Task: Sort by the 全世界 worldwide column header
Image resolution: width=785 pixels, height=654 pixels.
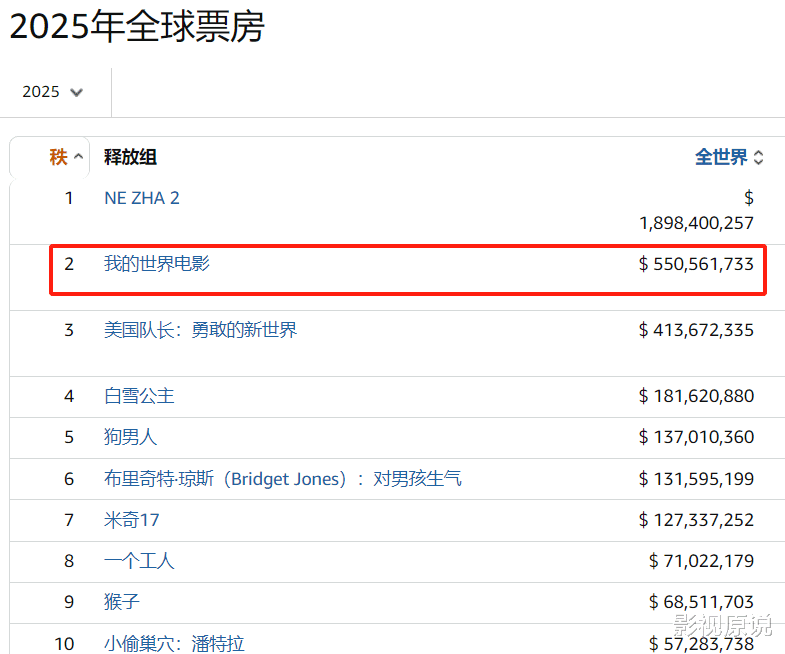Action: coord(729,157)
